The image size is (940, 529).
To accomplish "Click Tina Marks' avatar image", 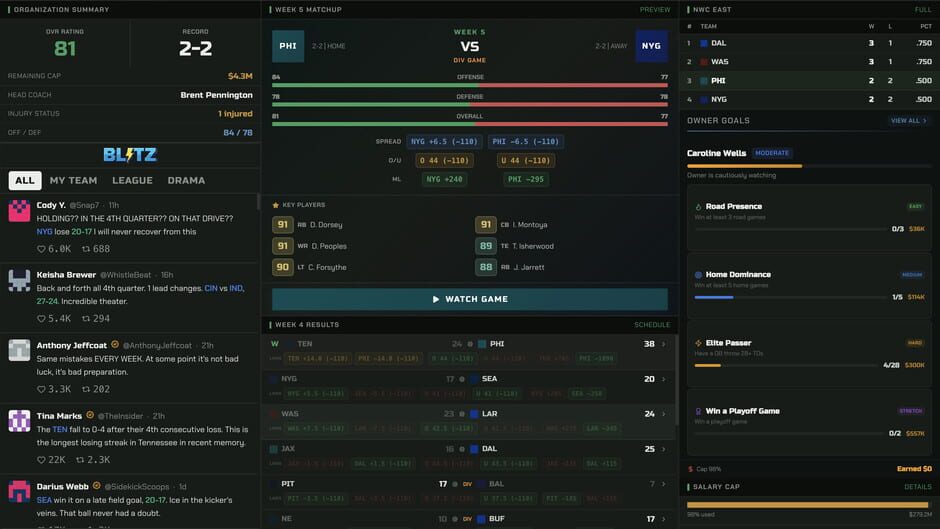I will point(19,421).
